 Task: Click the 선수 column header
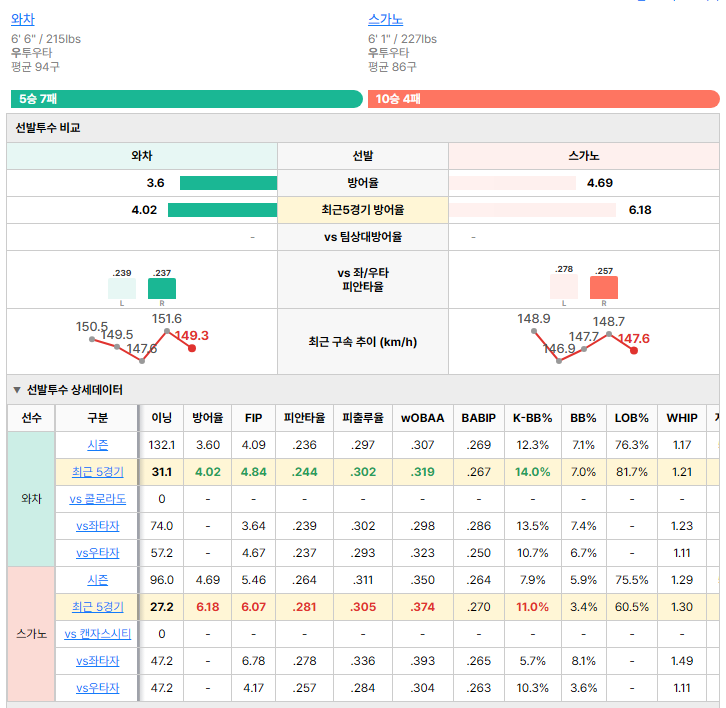coord(31,418)
